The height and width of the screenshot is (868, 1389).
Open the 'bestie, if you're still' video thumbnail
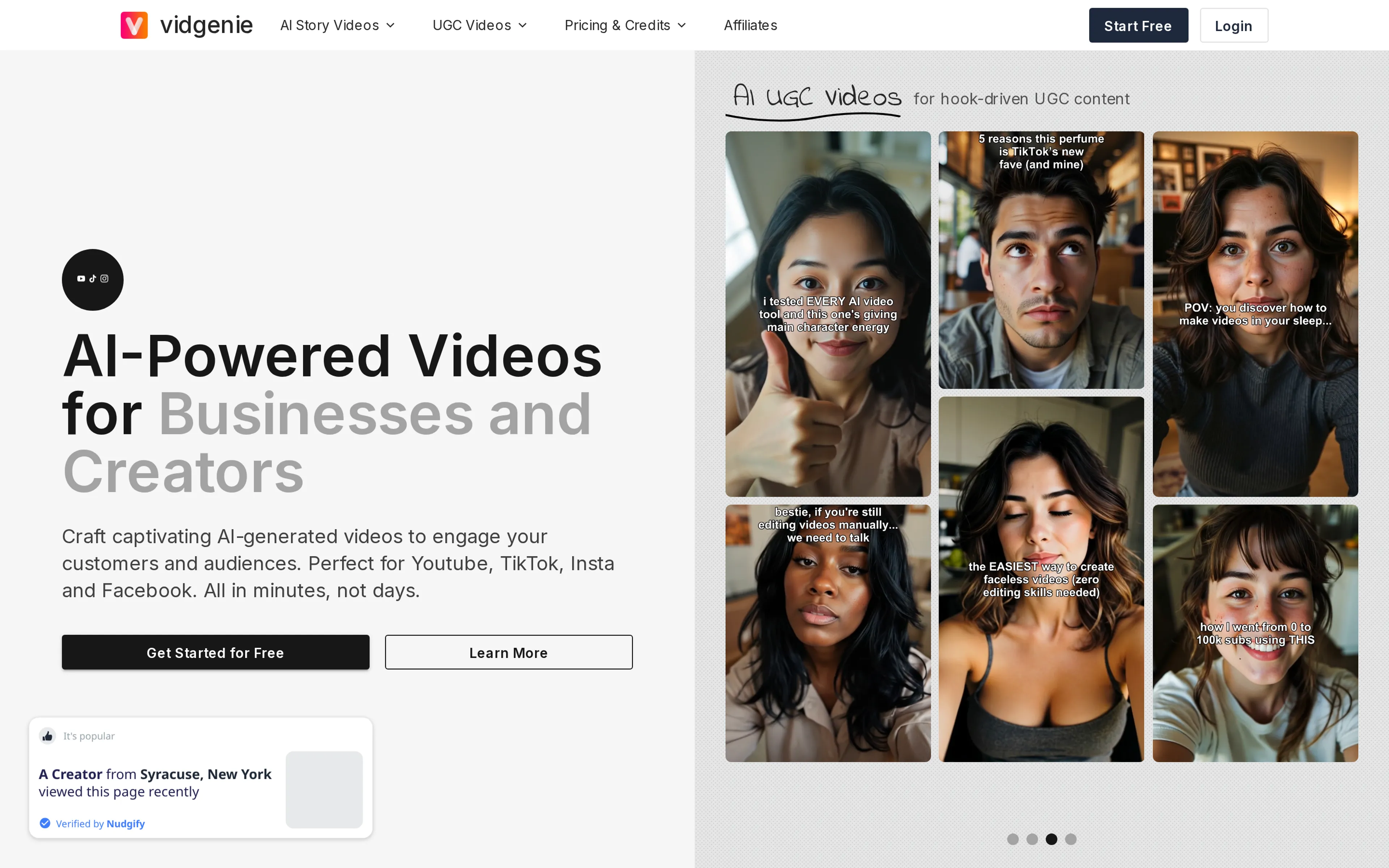coord(828,633)
